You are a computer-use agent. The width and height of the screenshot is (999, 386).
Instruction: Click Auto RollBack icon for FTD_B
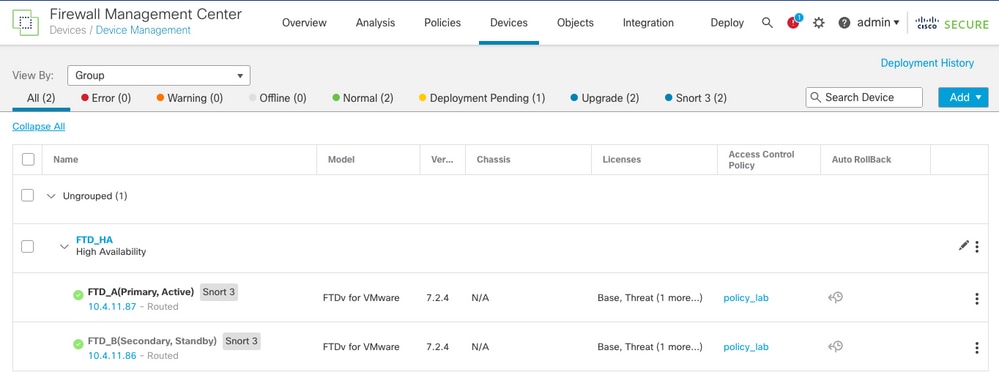[x=835, y=347]
